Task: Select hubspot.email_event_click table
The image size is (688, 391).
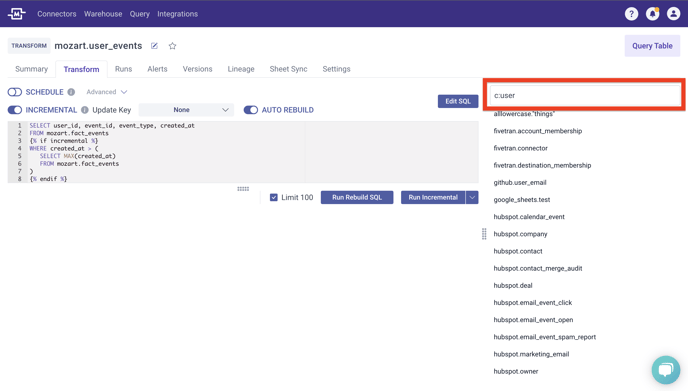Action: pos(533,302)
